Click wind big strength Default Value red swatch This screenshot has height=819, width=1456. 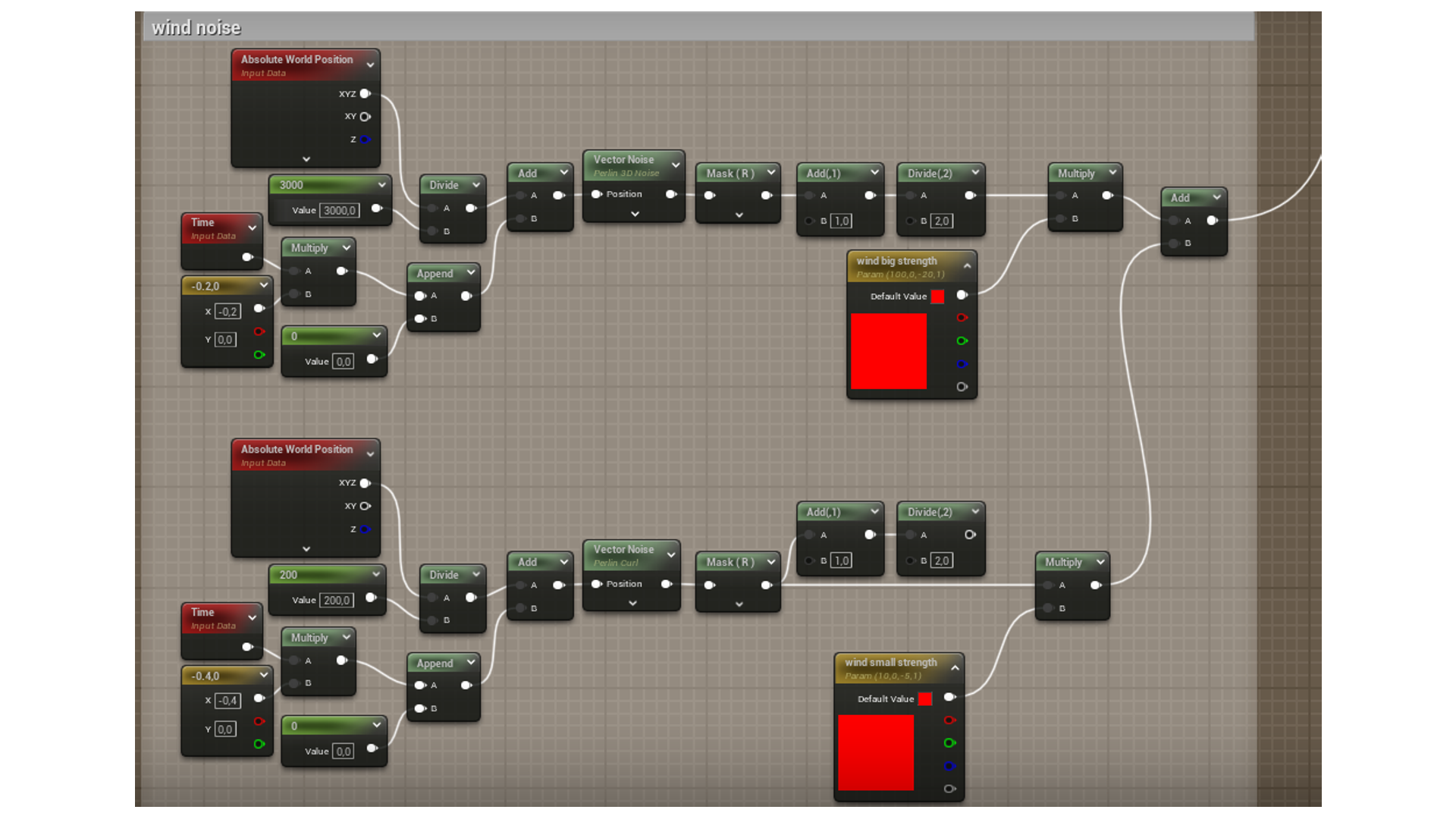(x=937, y=297)
